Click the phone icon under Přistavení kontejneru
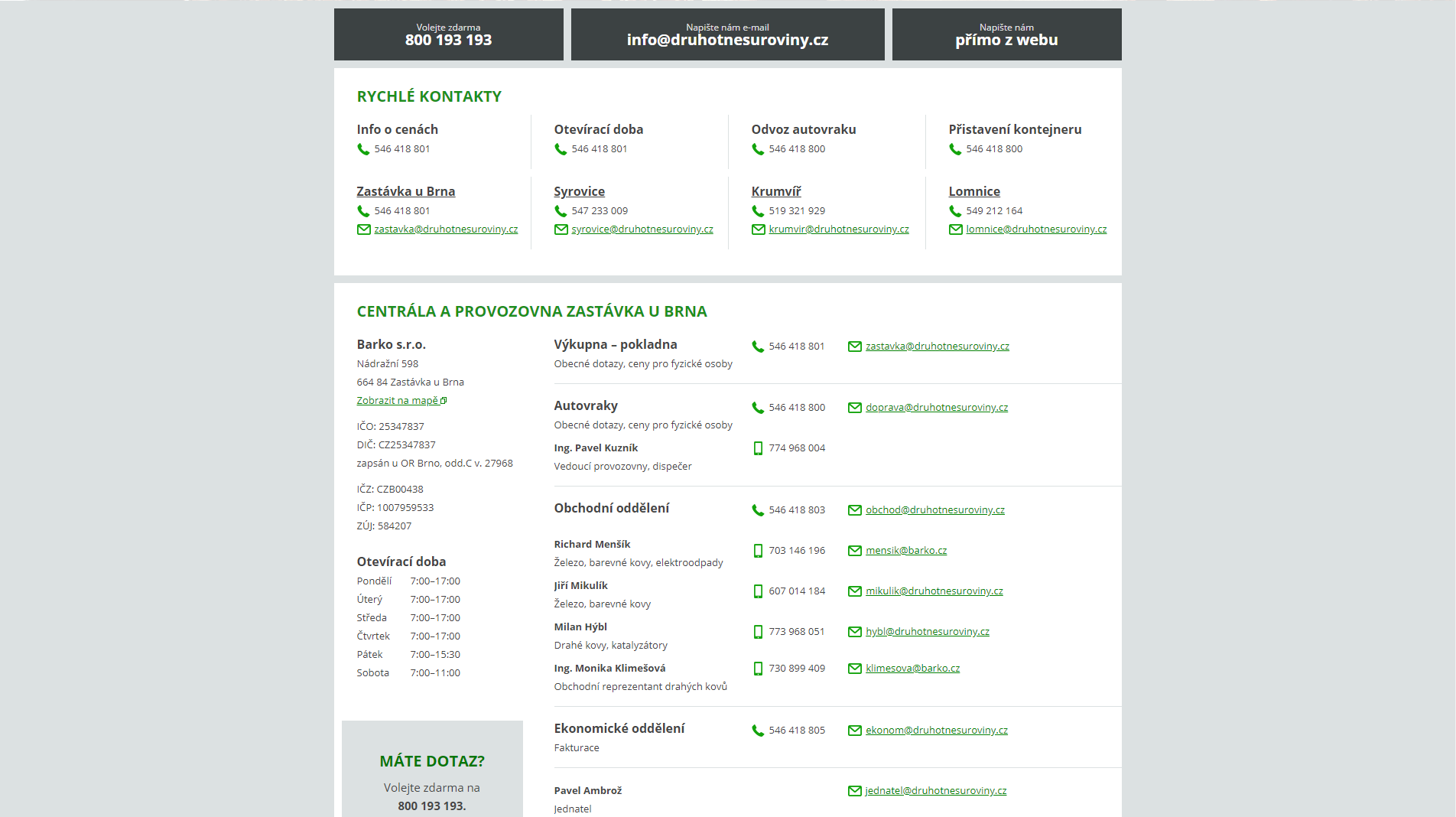This screenshot has height=817, width=1456. (955, 149)
